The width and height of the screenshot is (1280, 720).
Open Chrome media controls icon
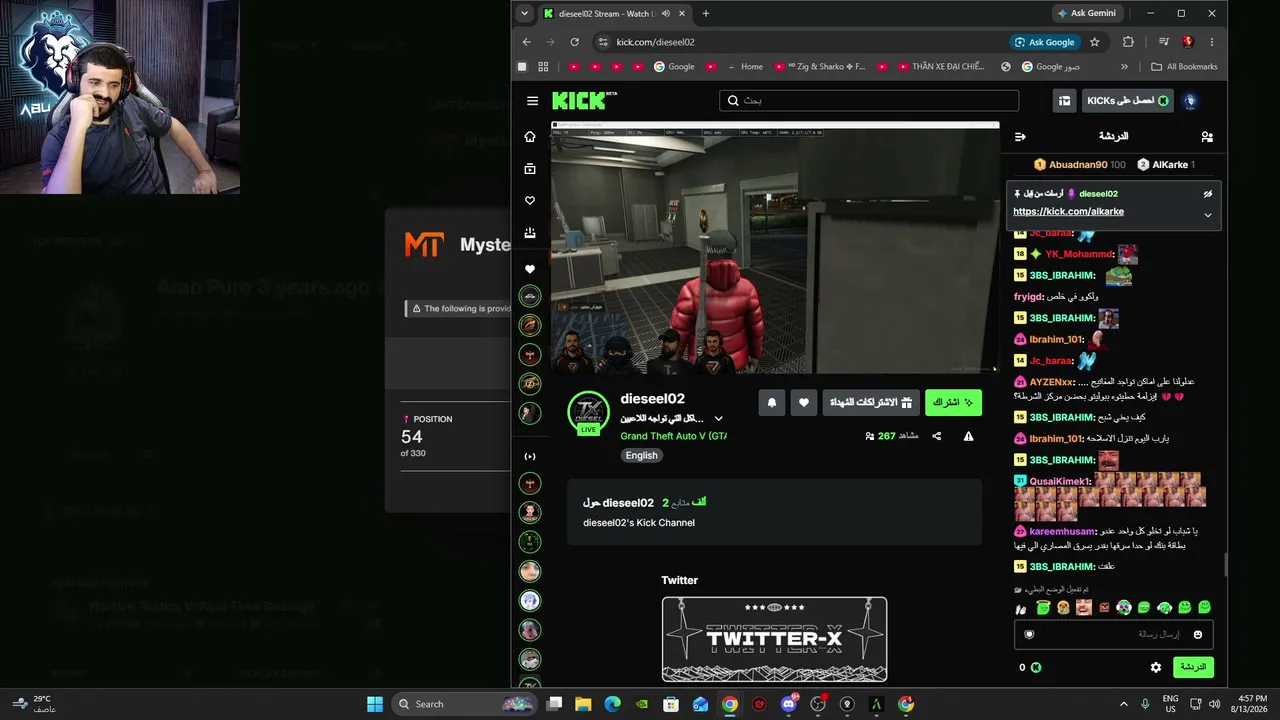tap(1164, 42)
